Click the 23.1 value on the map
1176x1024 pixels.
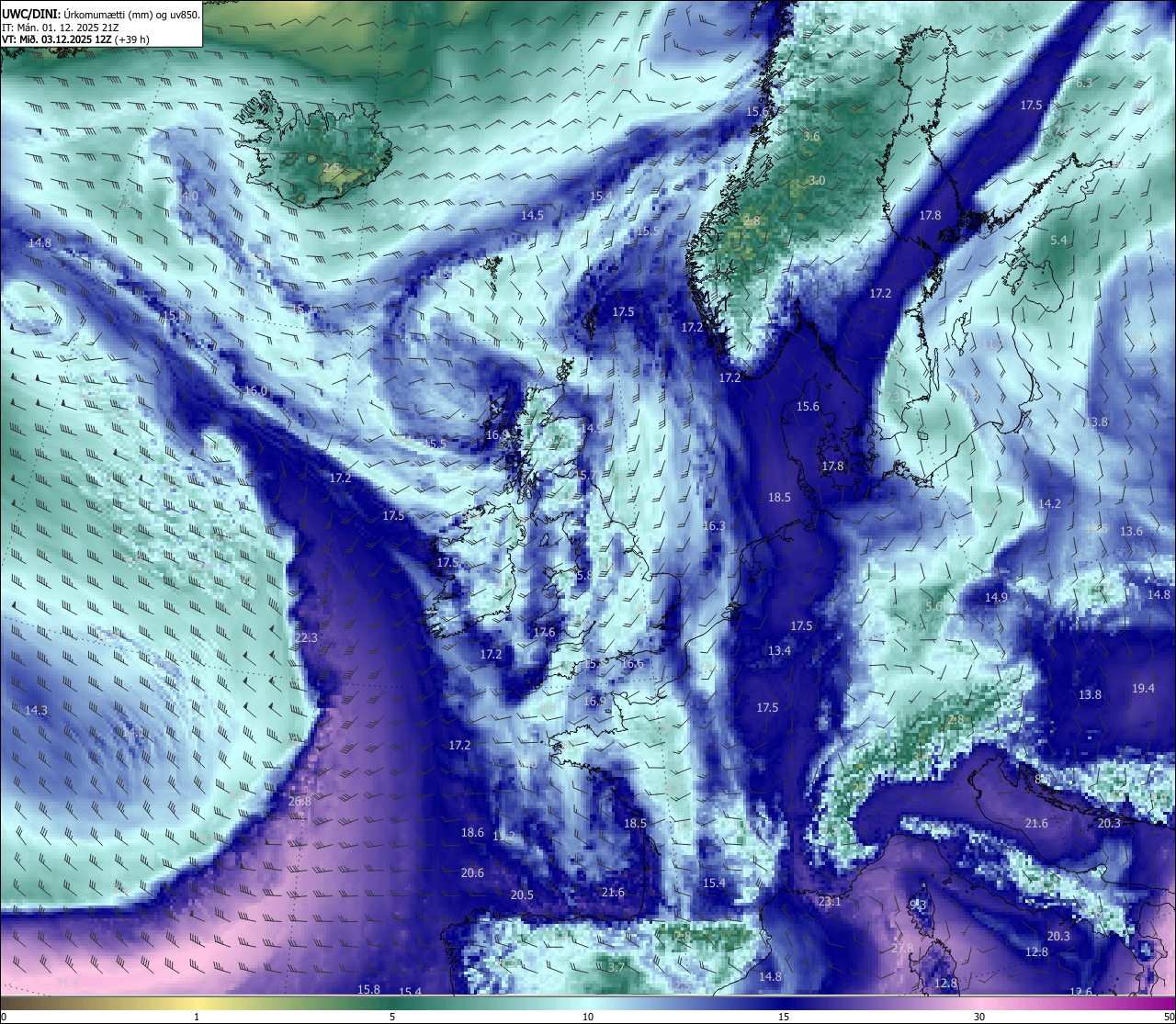click(830, 902)
